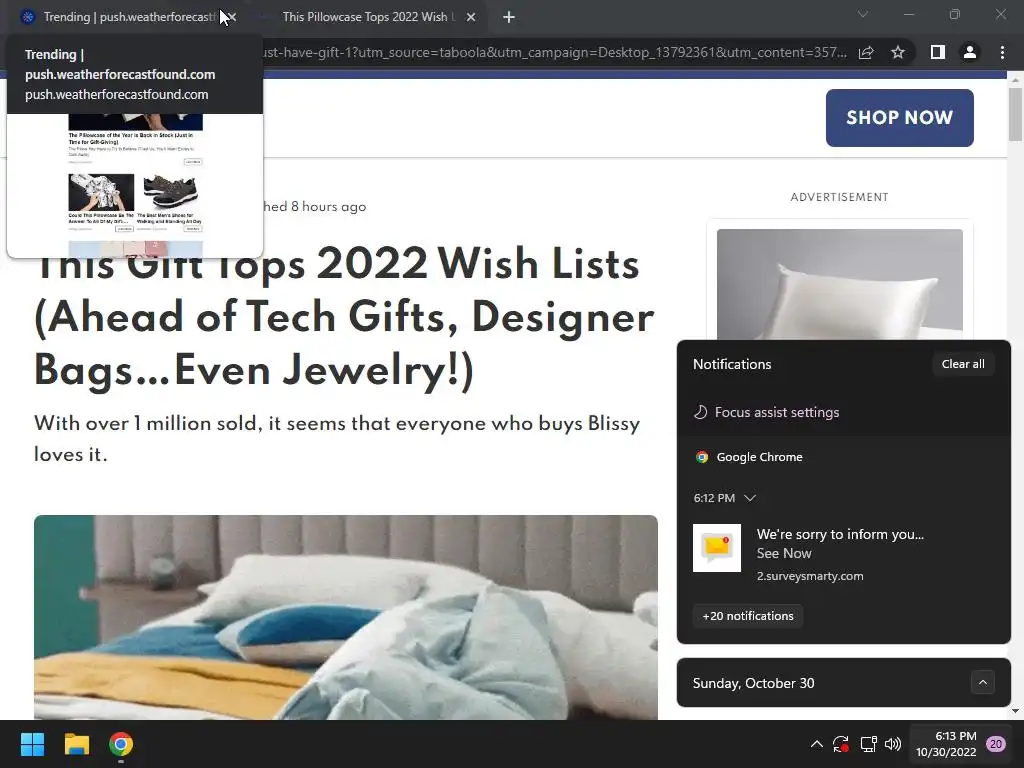The image size is (1024, 768).
Task: Bookmark this page with the star icon
Action: [x=898, y=53]
